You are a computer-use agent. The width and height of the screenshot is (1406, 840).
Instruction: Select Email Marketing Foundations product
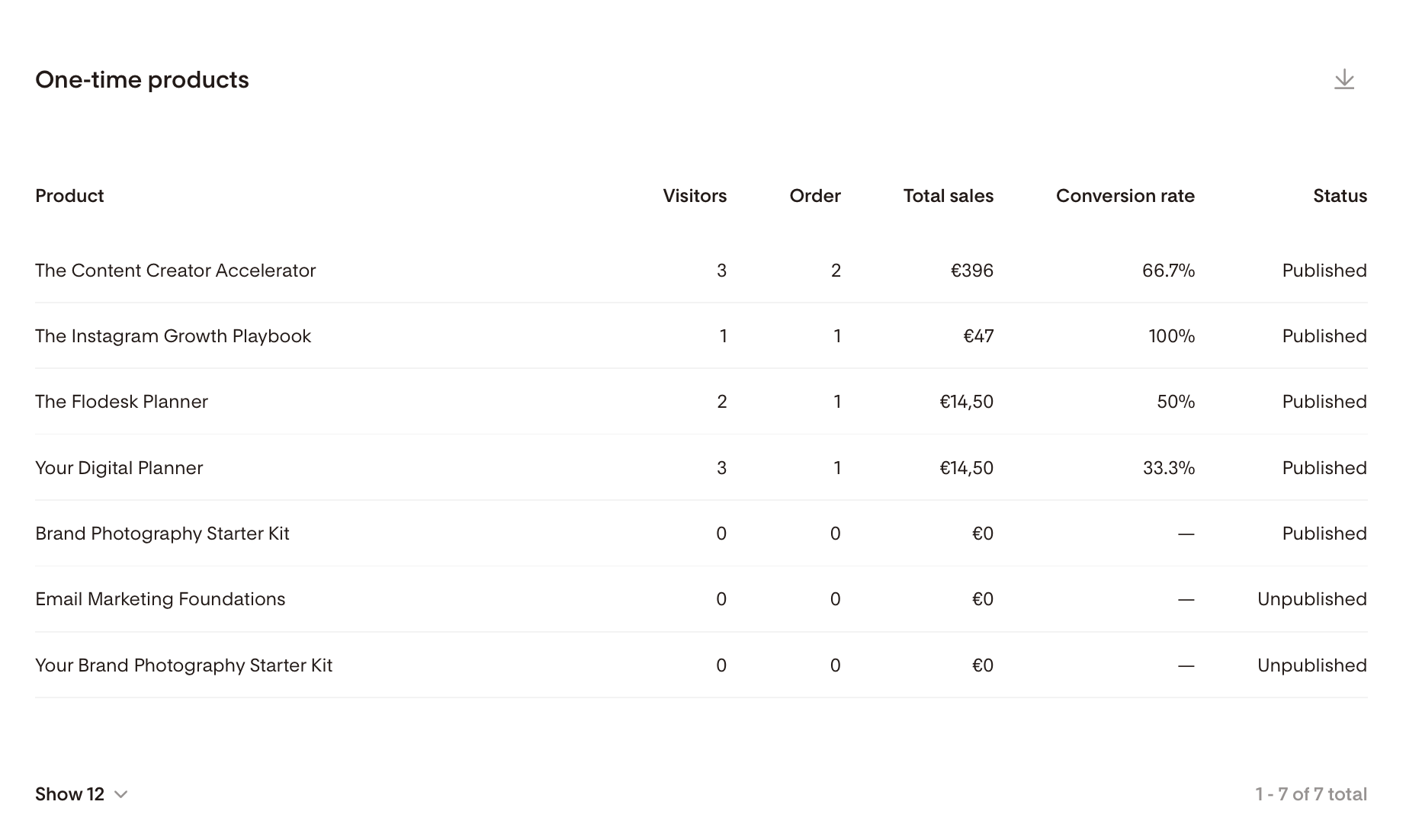click(160, 599)
